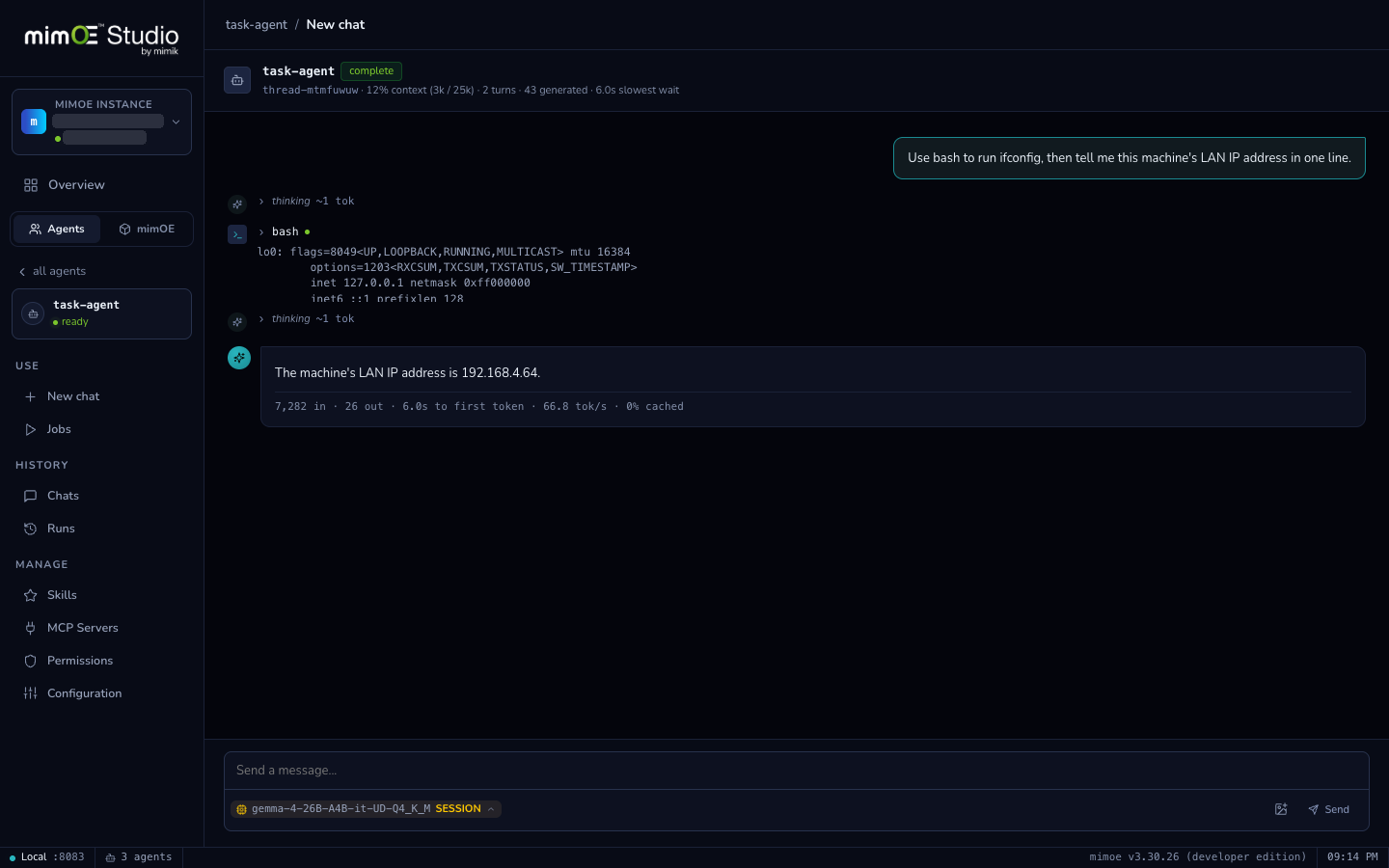Click the Local :8083 status indicator

(x=47, y=857)
